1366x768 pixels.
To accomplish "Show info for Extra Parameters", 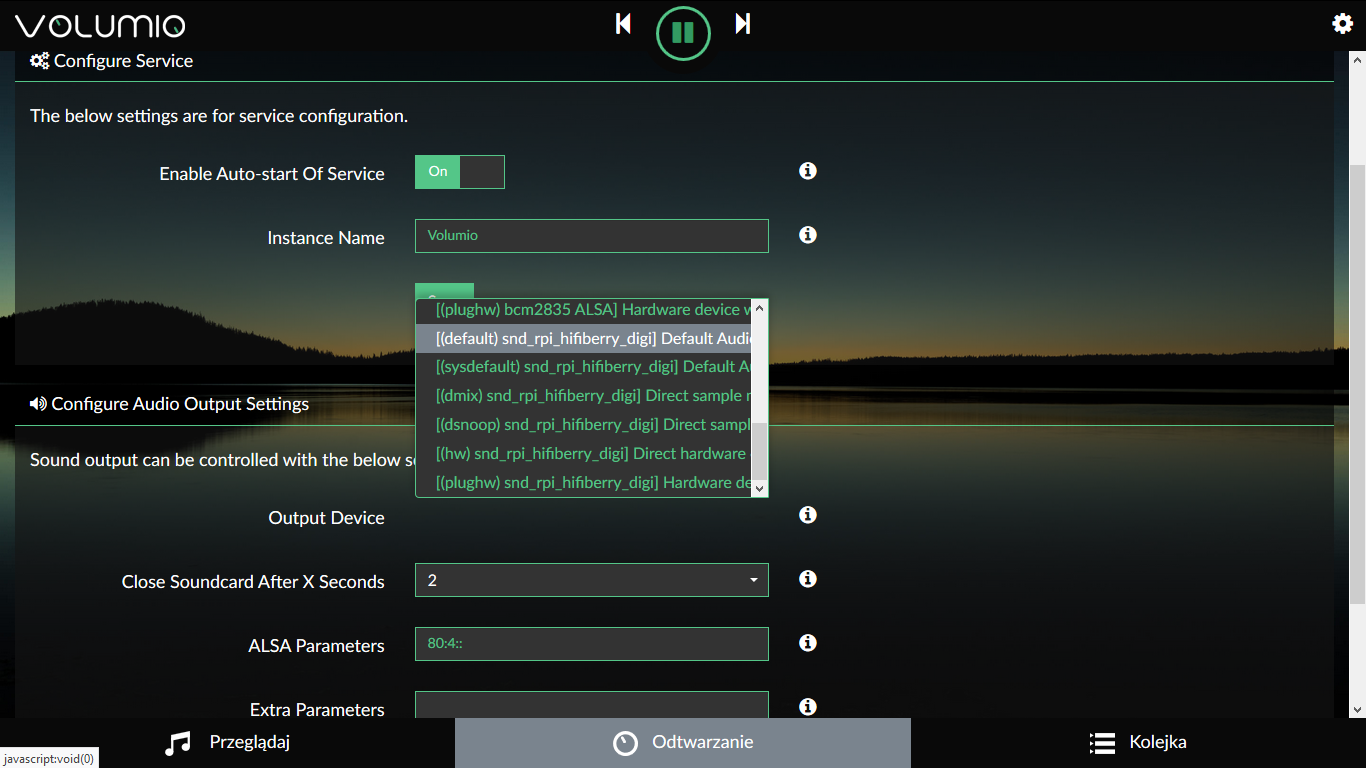I will pyautogui.click(x=808, y=707).
